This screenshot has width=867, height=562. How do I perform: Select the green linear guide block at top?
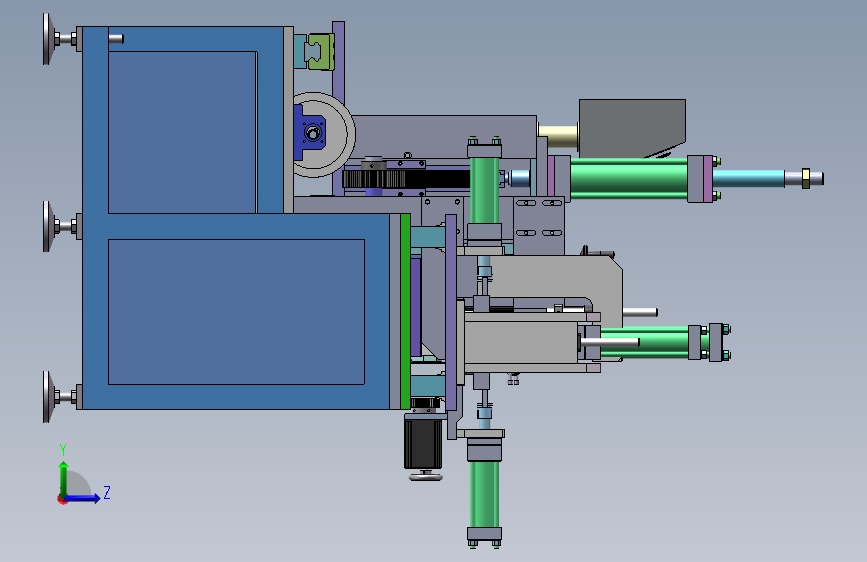[321, 51]
